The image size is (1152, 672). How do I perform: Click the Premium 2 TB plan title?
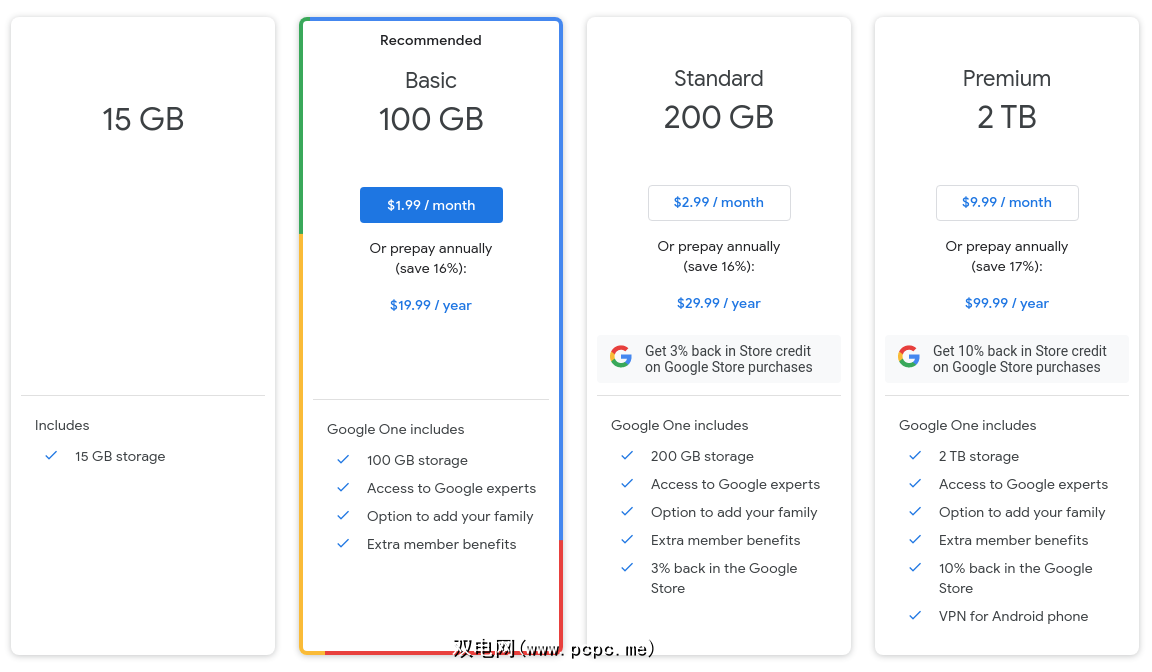click(x=1007, y=100)
